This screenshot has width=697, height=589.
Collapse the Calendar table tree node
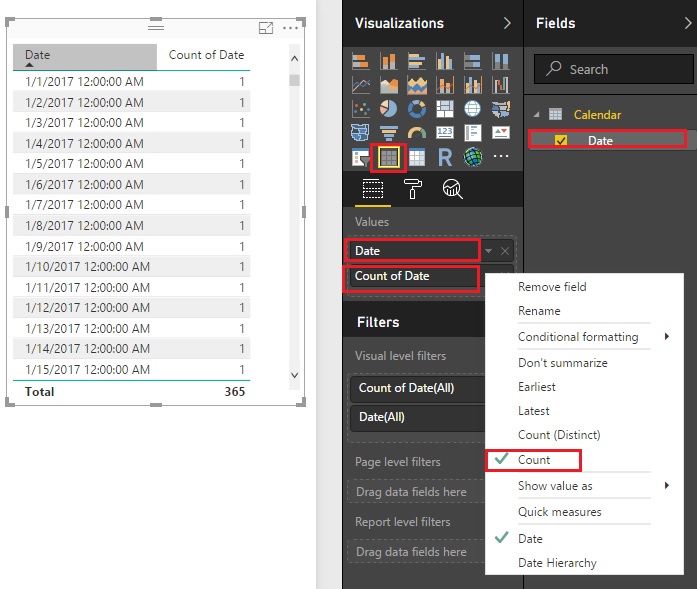(x=537, y=115)
